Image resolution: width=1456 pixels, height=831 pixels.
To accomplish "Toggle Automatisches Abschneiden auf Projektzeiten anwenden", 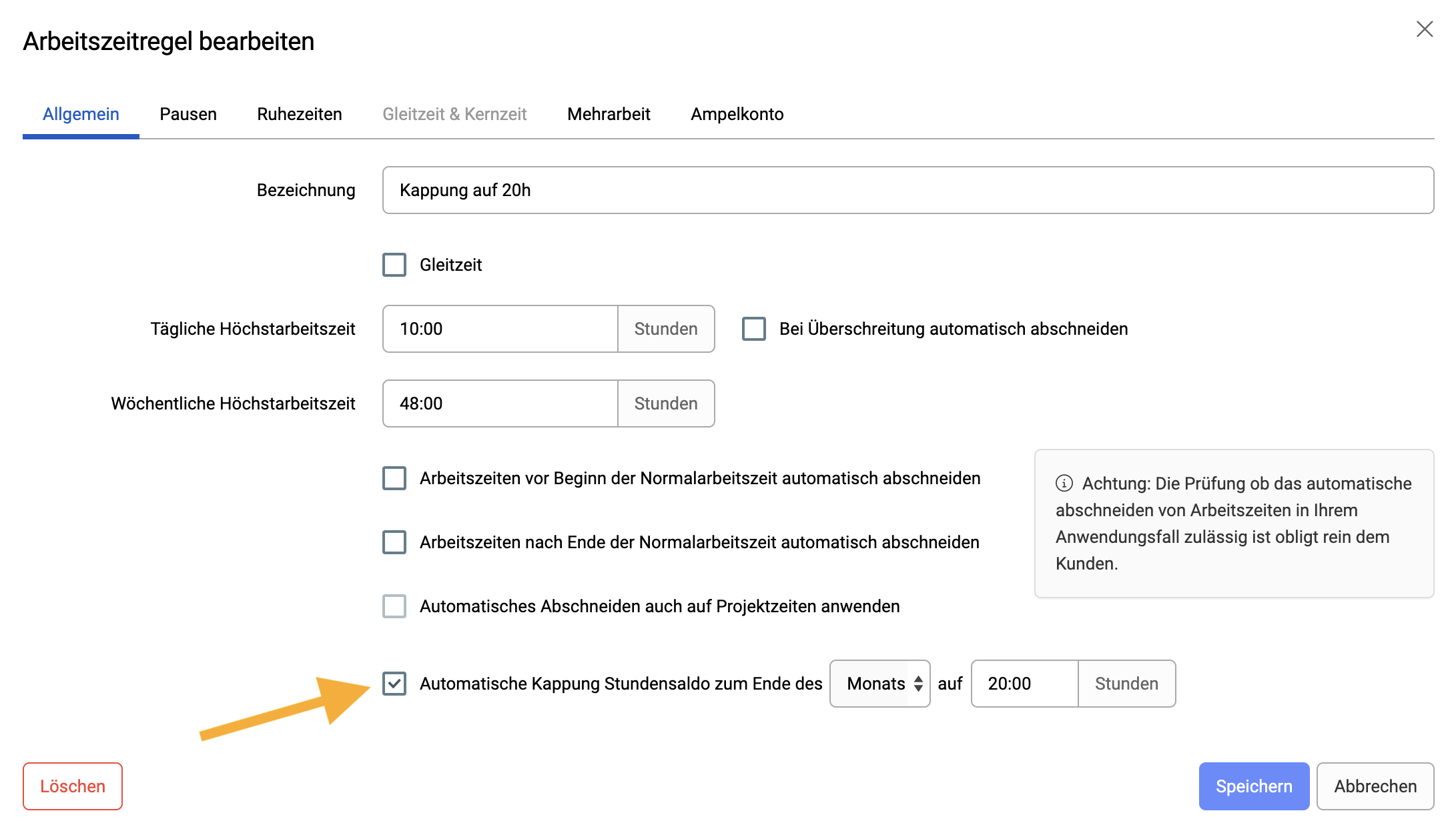I will pyautogui.click(x=394, y=606).
